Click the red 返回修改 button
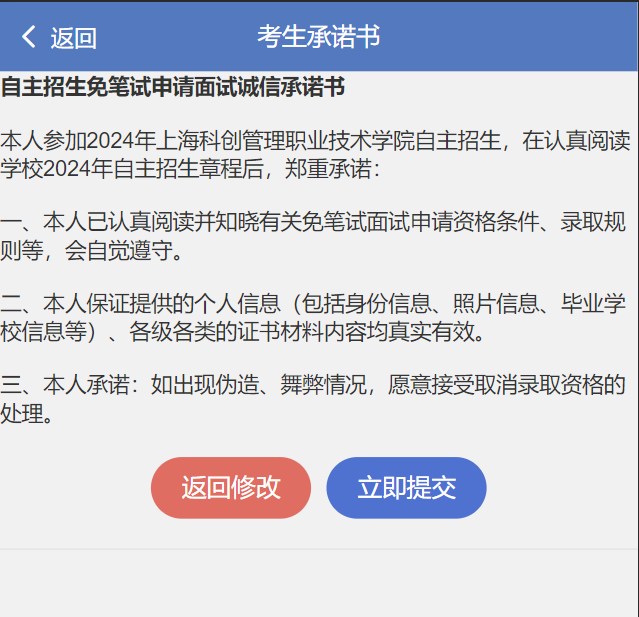This screenshot has height=617, width=639. tap(231, 487)
